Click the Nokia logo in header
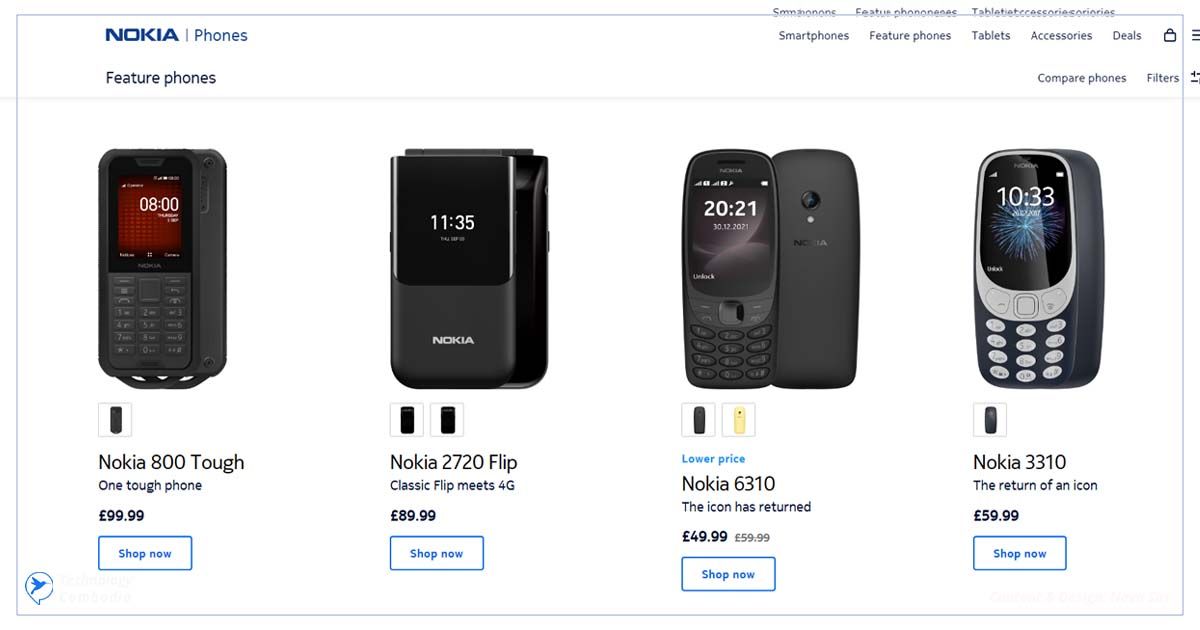This screenshot has height=630, width=1200. click(x=142, y=35)
